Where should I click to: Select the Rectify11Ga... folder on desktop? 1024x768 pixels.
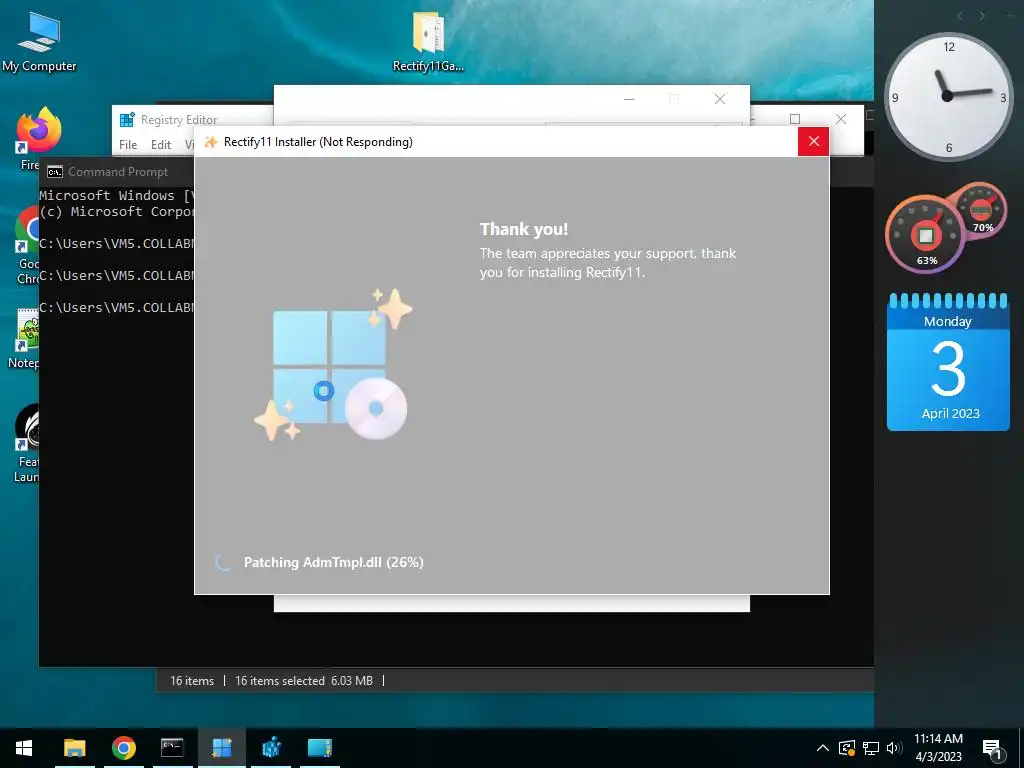(x=428, y=42)
